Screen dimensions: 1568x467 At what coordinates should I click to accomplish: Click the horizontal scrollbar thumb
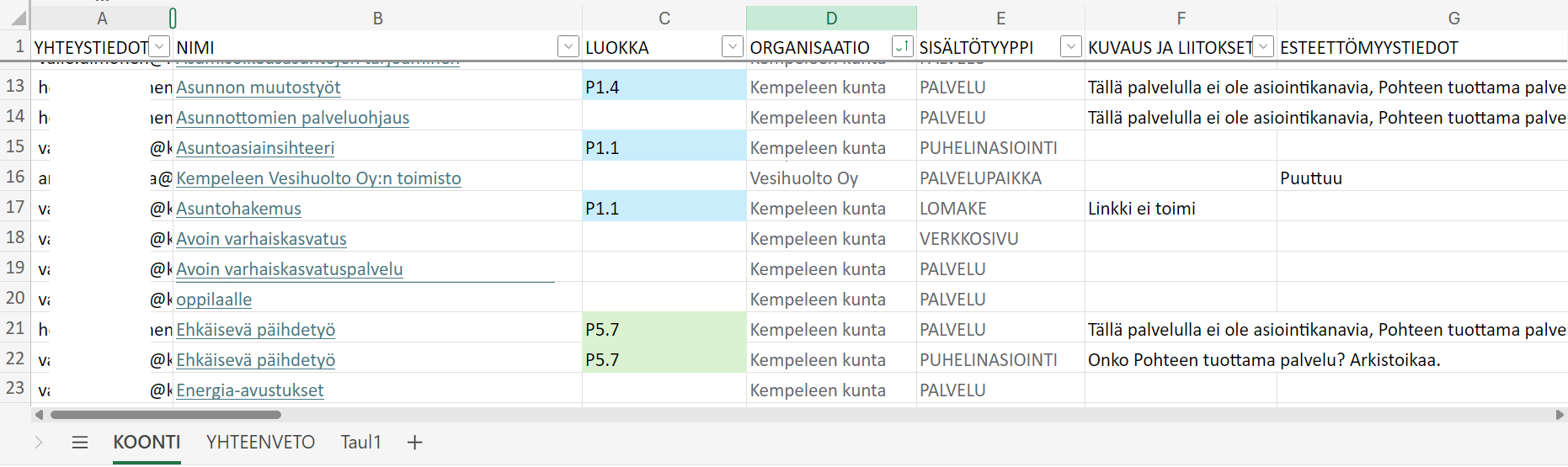click(166, 415)
